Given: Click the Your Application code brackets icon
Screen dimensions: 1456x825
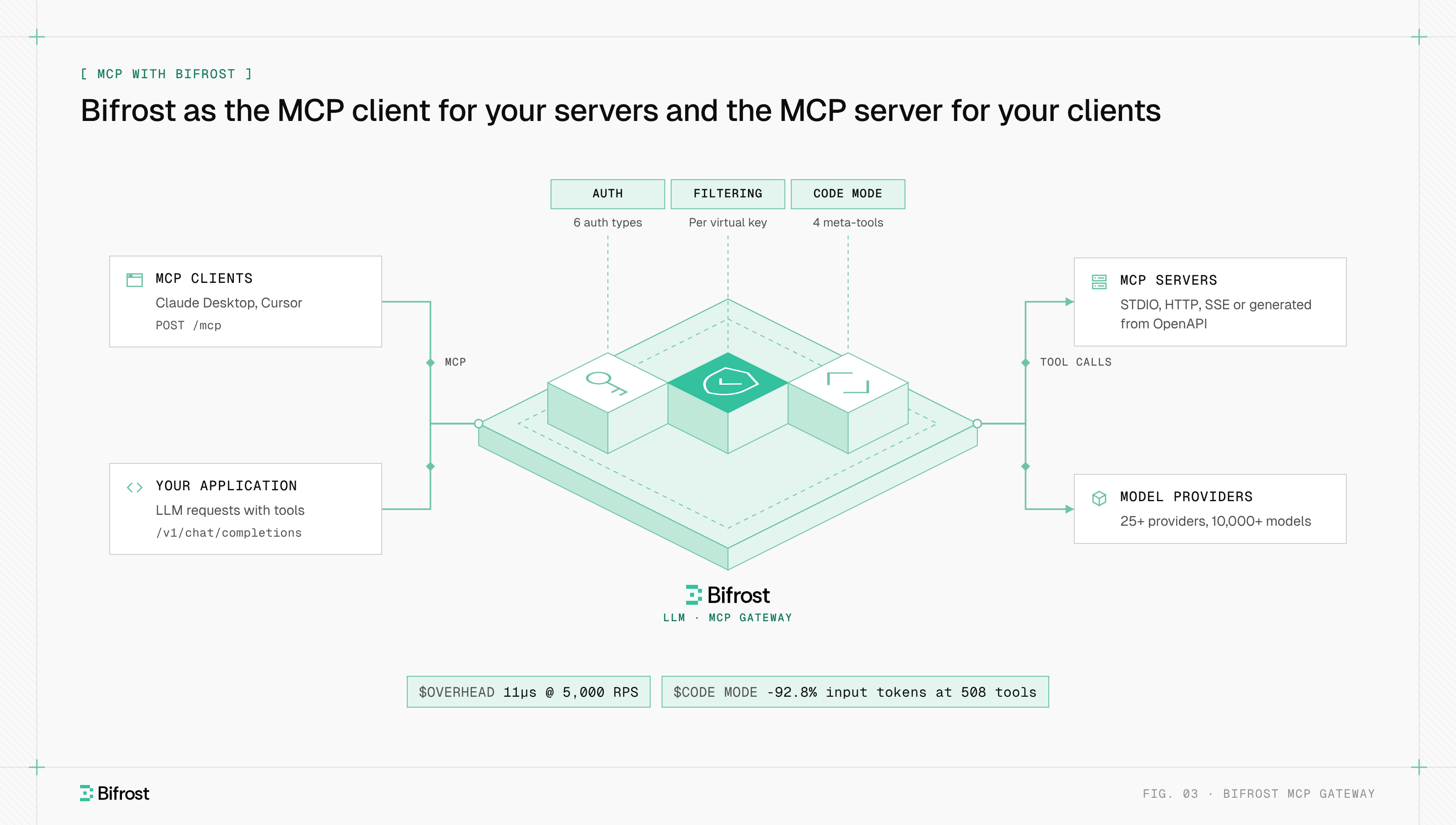Looking at the screenshot, I should tap(134, 487).
